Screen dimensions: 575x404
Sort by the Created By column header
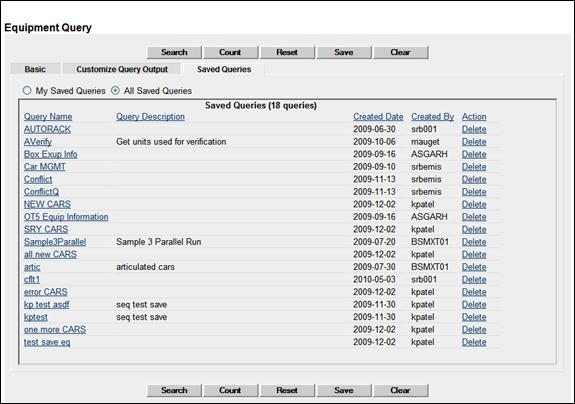[432, 117]
